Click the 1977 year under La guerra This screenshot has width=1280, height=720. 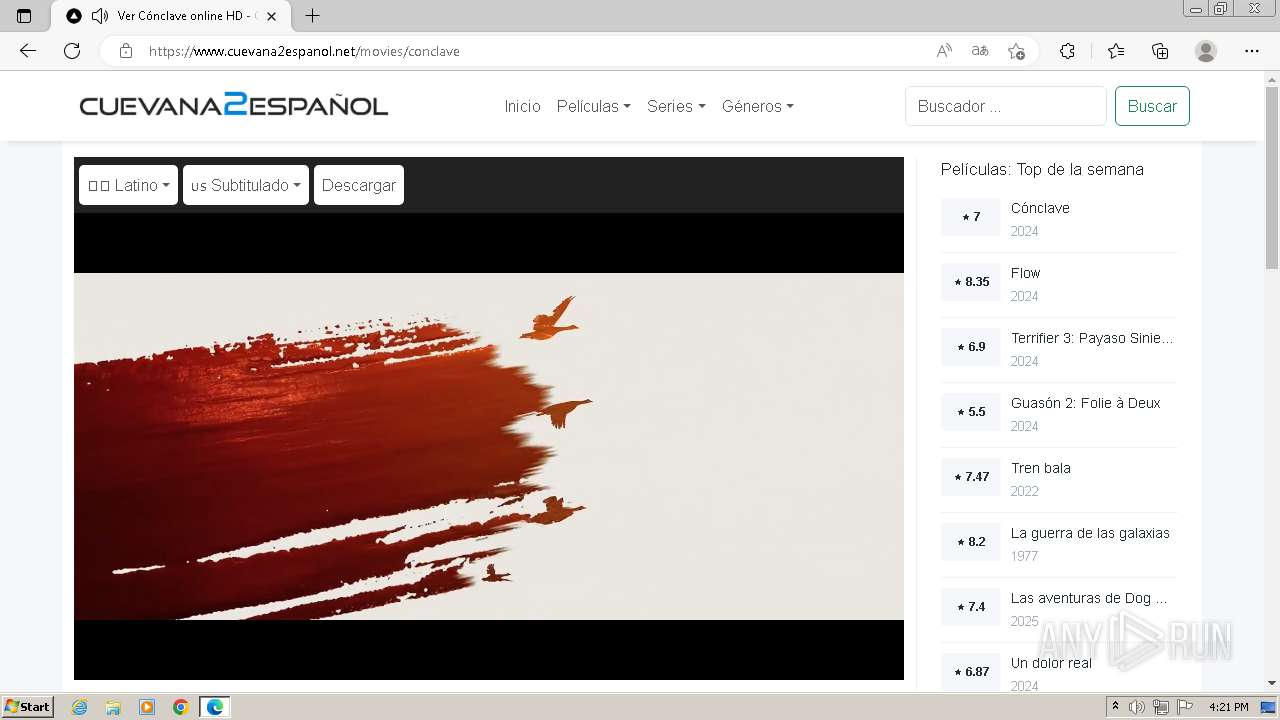coord(1024,556)
